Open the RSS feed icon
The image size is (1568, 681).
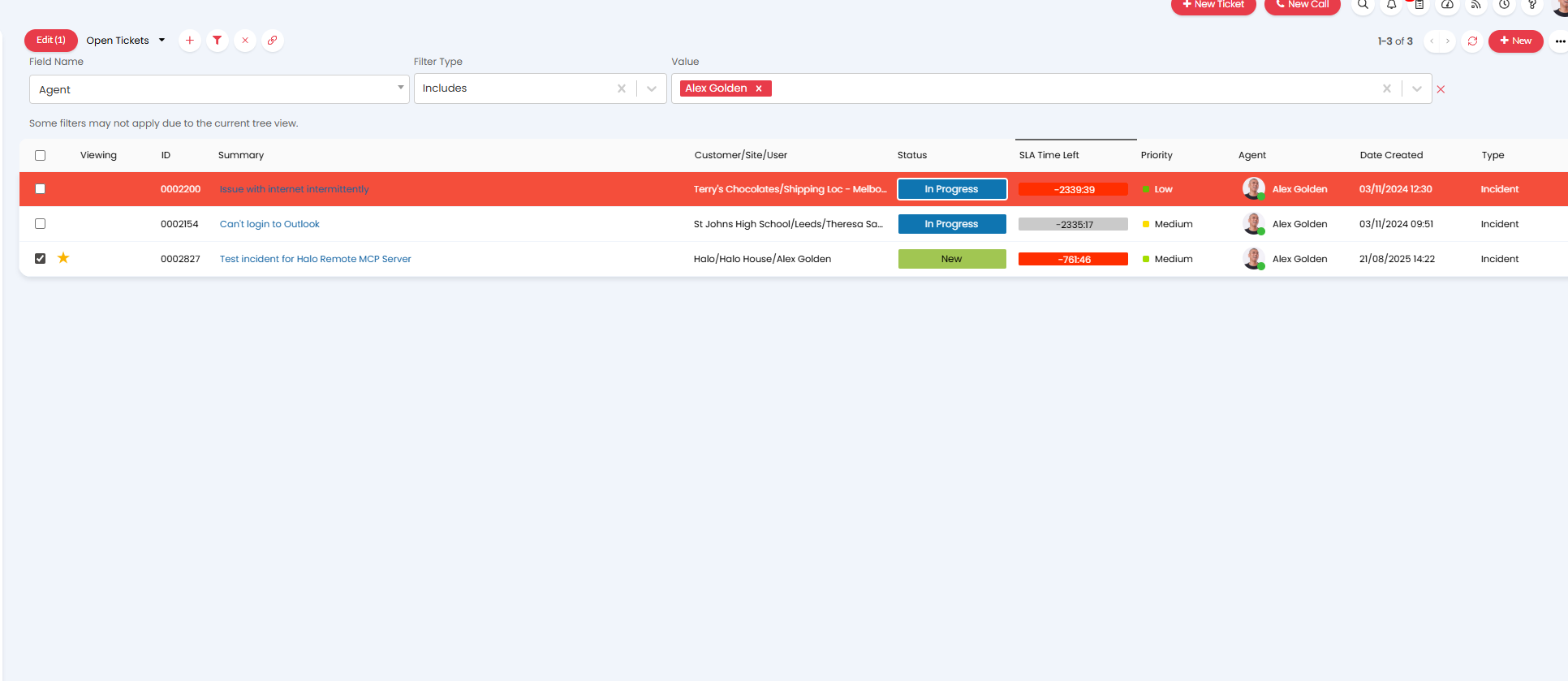[x=1476, y=5]
